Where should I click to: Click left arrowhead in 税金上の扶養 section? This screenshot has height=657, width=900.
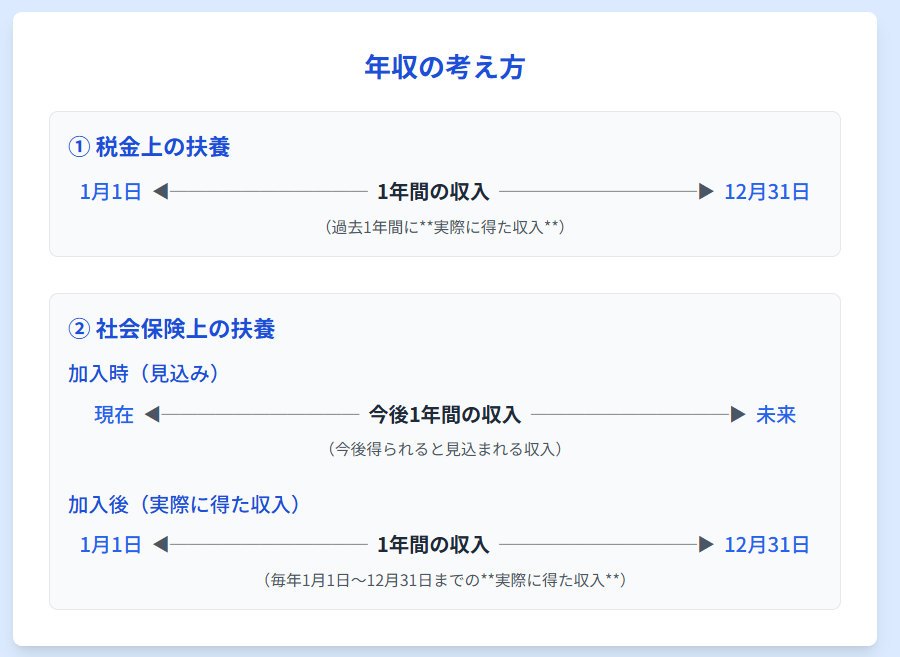click(x=160, y=191)
